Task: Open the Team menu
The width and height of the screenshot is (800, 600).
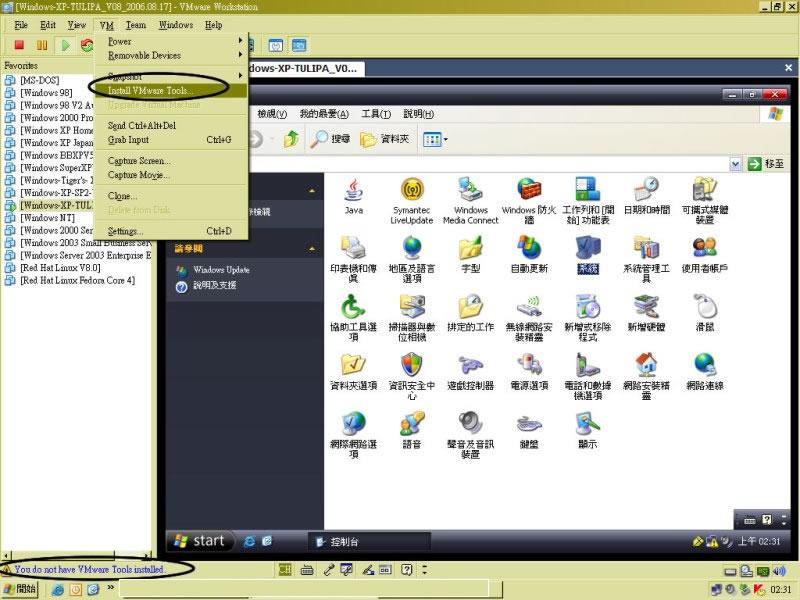Action: pyautogui.click(x=136, y=24)
